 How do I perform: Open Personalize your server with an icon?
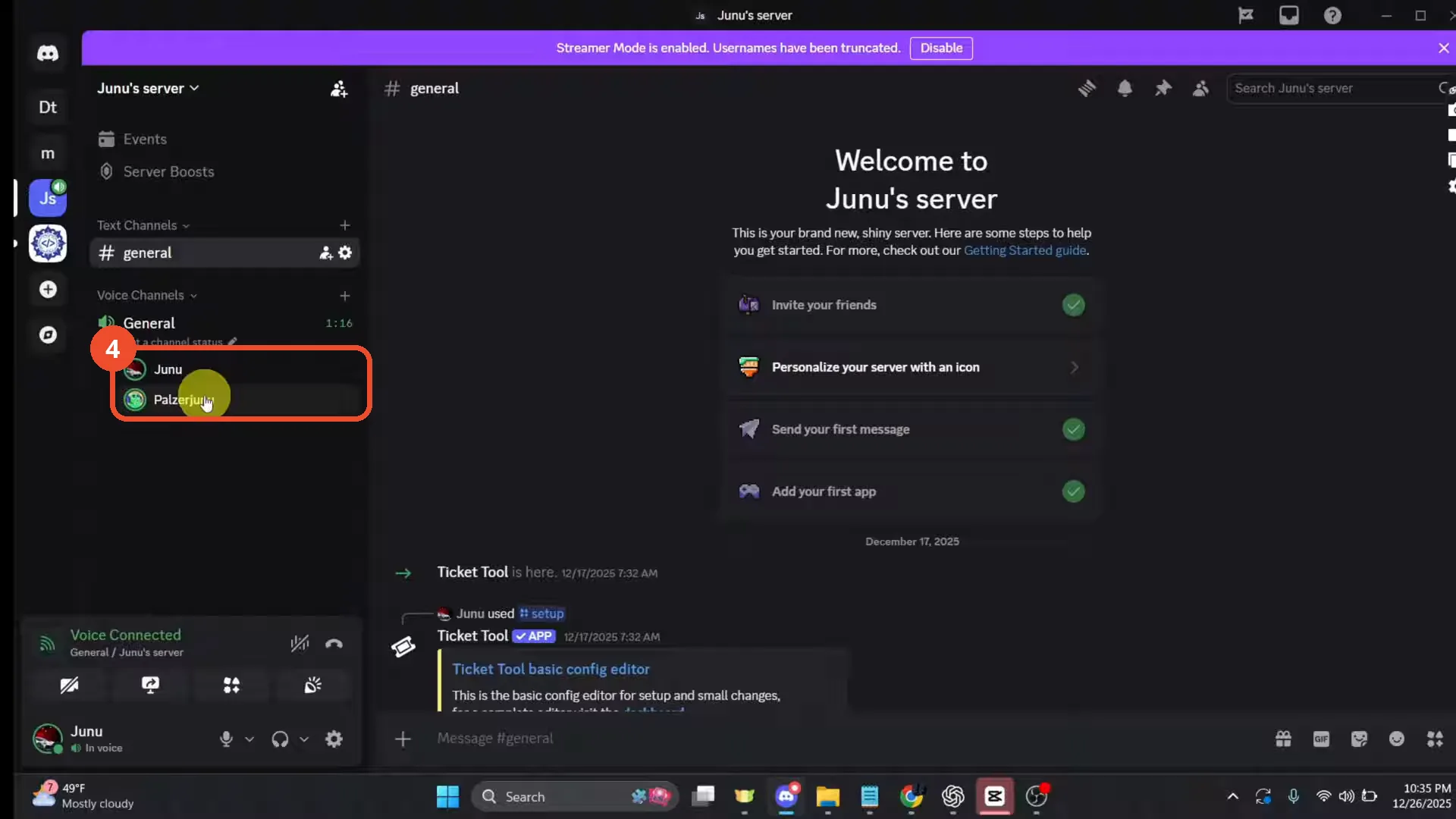(x=911, y=367)
